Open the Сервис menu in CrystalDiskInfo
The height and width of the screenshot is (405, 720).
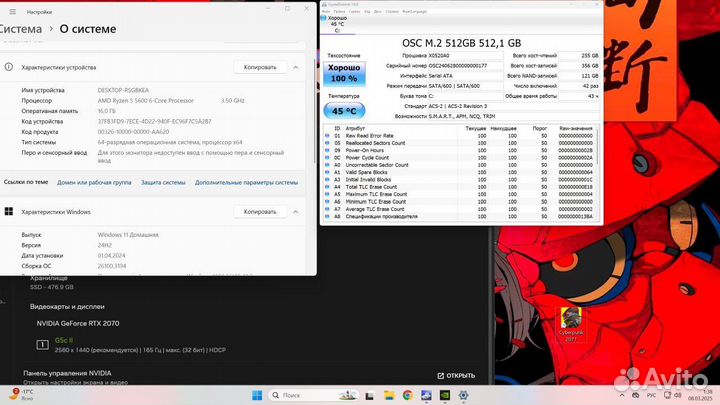coord(354,11)
